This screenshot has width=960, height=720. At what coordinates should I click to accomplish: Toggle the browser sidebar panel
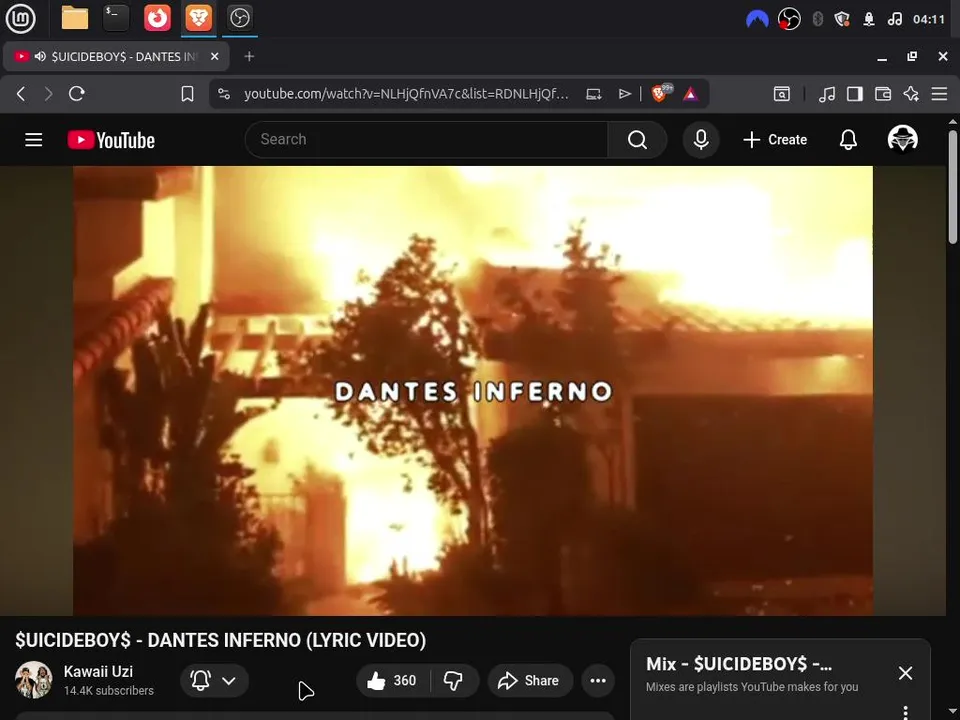pos(855,94)
